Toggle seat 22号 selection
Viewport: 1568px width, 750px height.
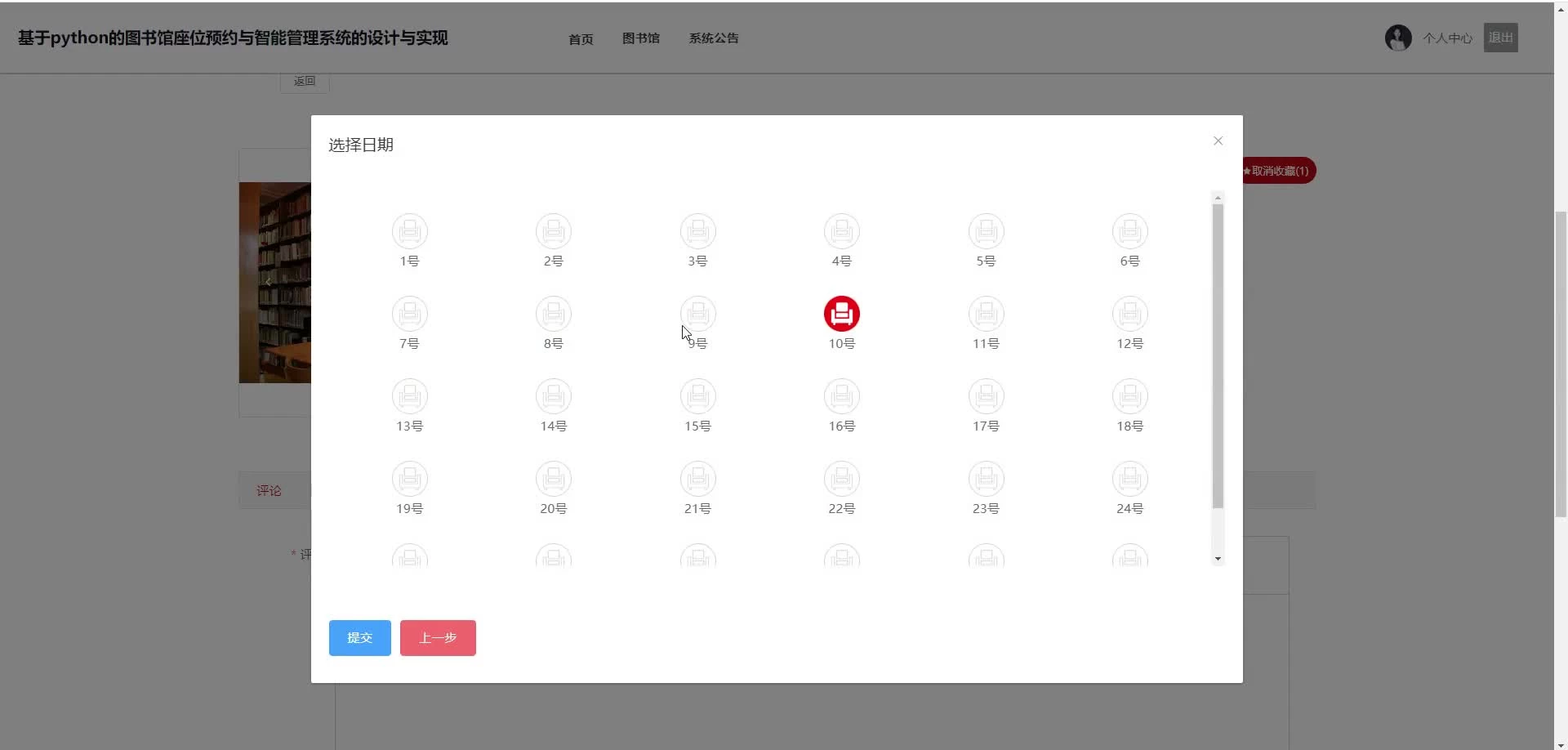pos(842,479)
